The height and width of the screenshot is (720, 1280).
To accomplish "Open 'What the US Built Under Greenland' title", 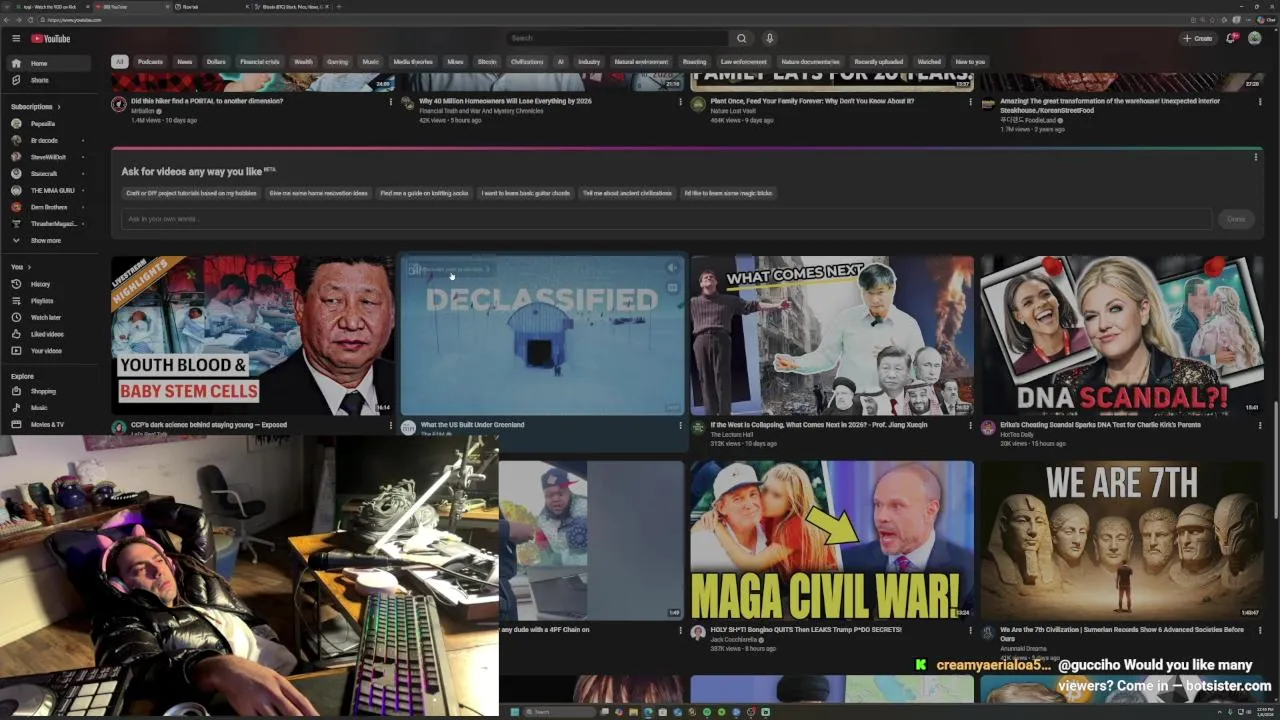I will point(472,425).
